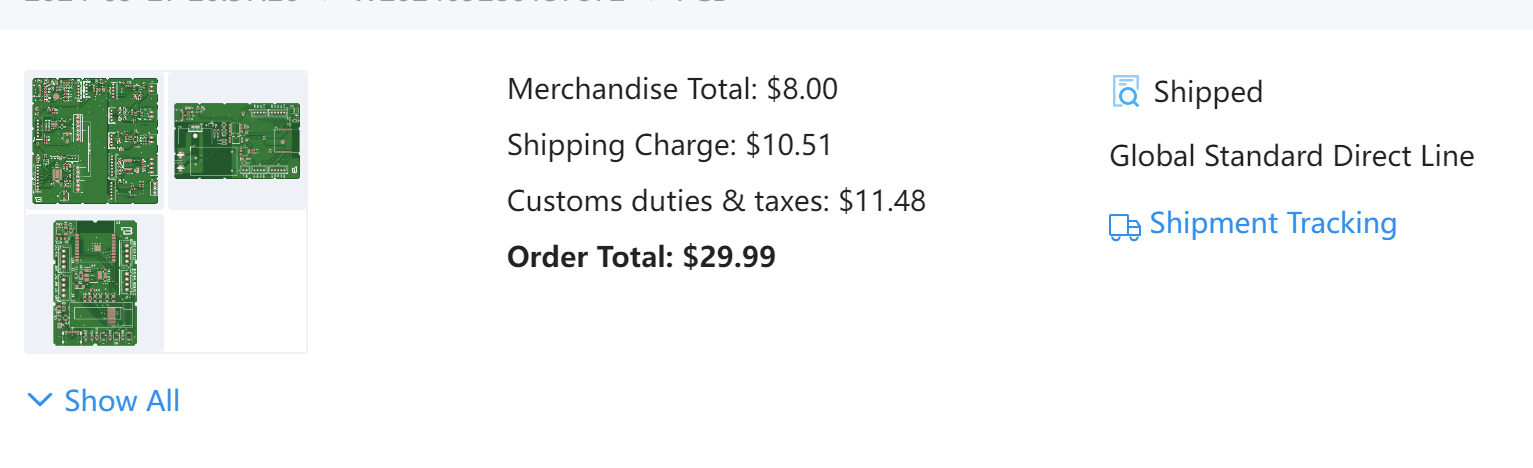
Task: Click the $8.00 merchandise amount
Action: (802, 89)
